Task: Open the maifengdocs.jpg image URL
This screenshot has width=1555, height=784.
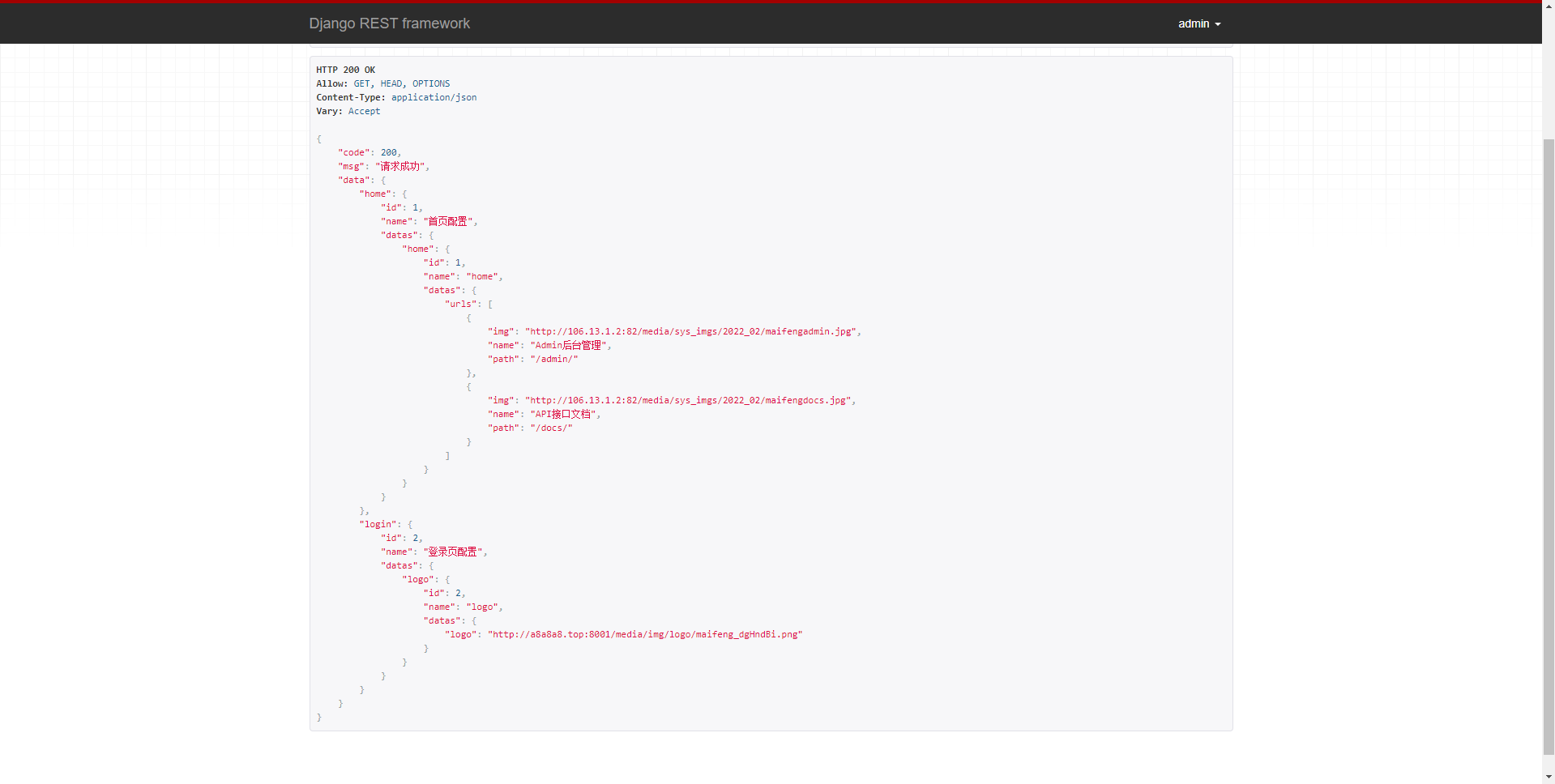Action: (688, 400)
